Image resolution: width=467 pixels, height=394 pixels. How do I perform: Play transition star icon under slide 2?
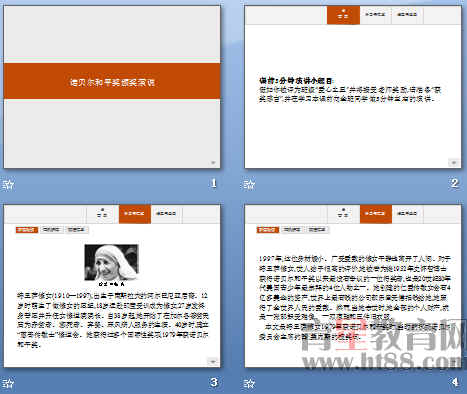(249, 184)
